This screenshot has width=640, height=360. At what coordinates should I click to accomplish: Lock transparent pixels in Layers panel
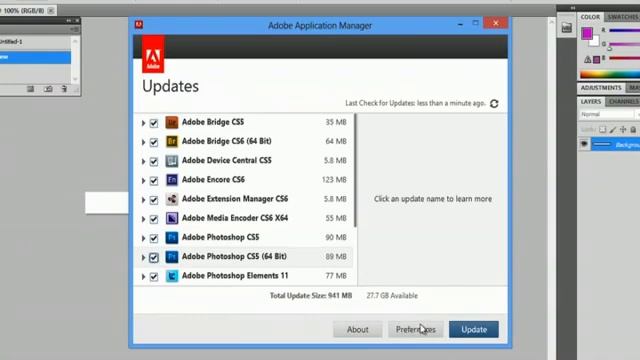602,130
